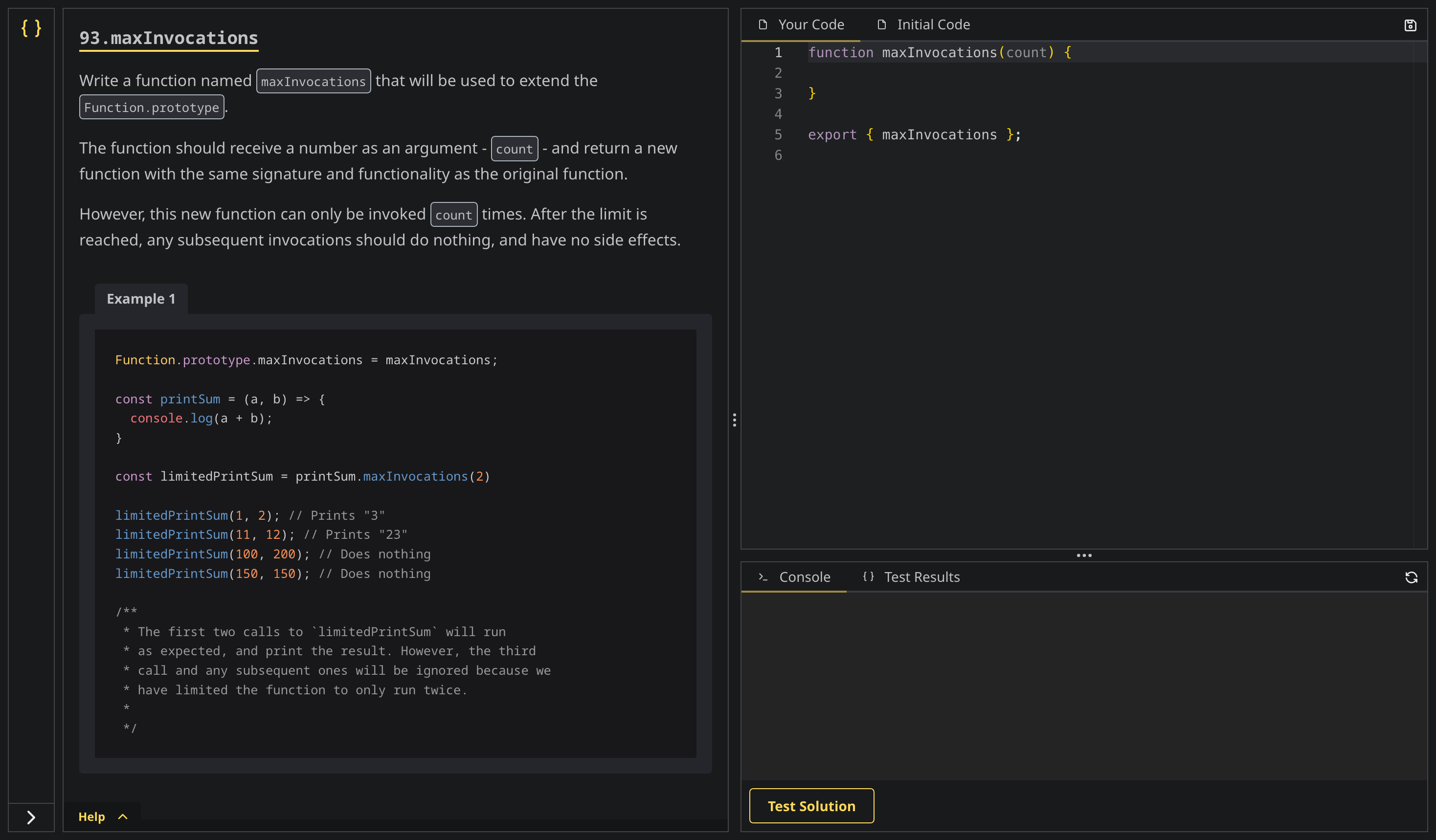Click the maxInvocations inline code chip
The height and width of the screenshot is (840, 1436).
click(314, 82)
